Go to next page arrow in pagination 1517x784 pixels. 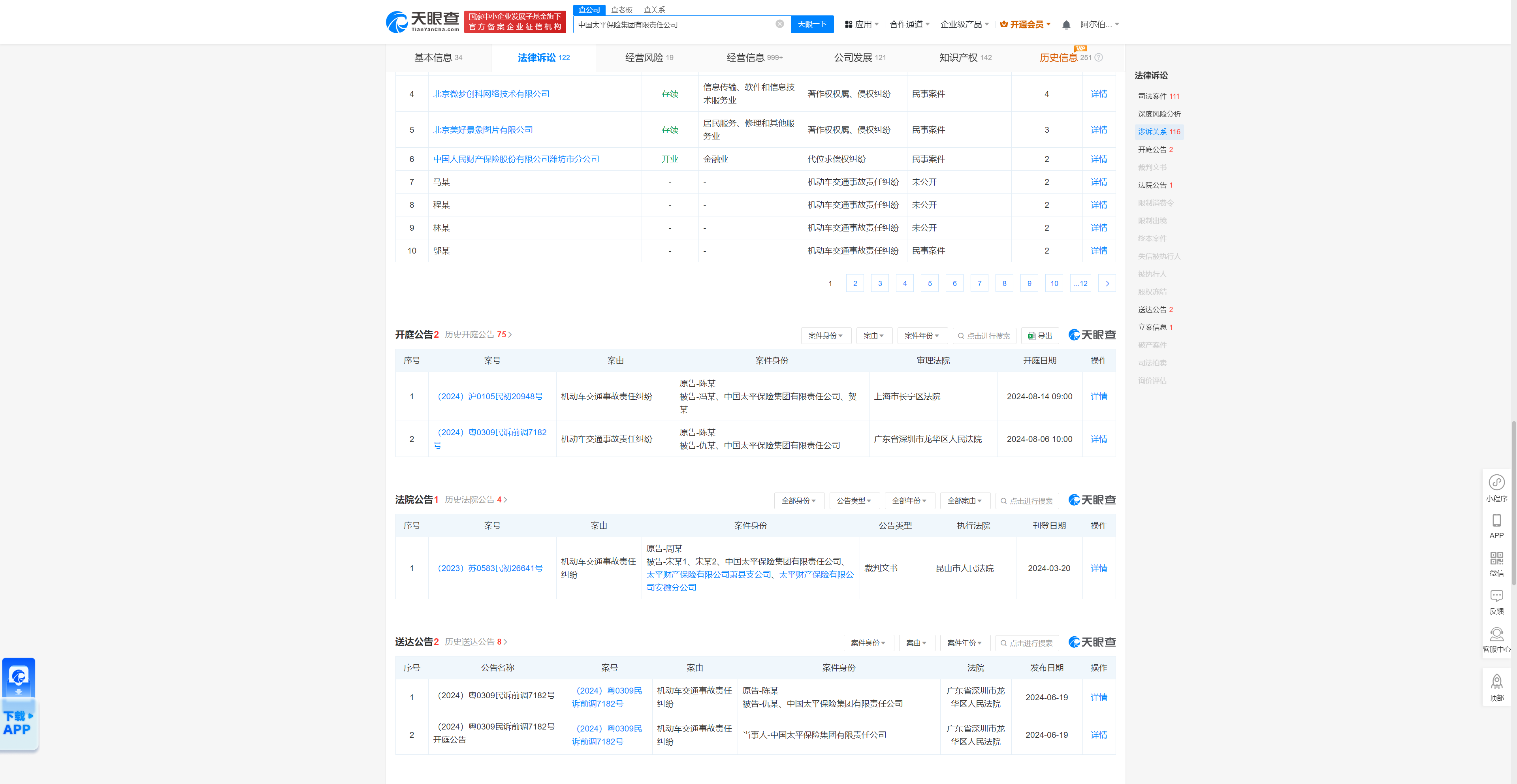tap(1107, 284)
